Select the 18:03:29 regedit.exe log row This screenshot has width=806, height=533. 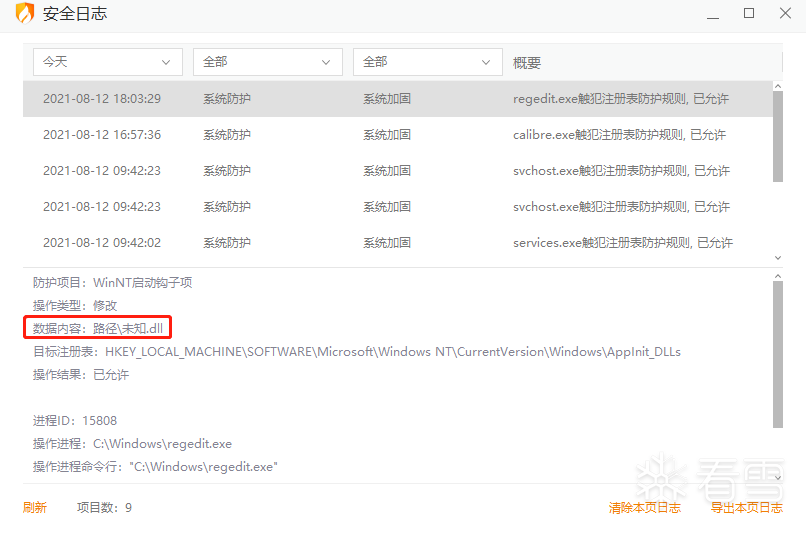(397, 99)
